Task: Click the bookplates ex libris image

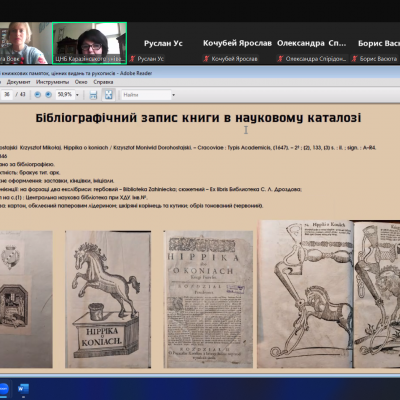Action: click(x=26, y=299)
